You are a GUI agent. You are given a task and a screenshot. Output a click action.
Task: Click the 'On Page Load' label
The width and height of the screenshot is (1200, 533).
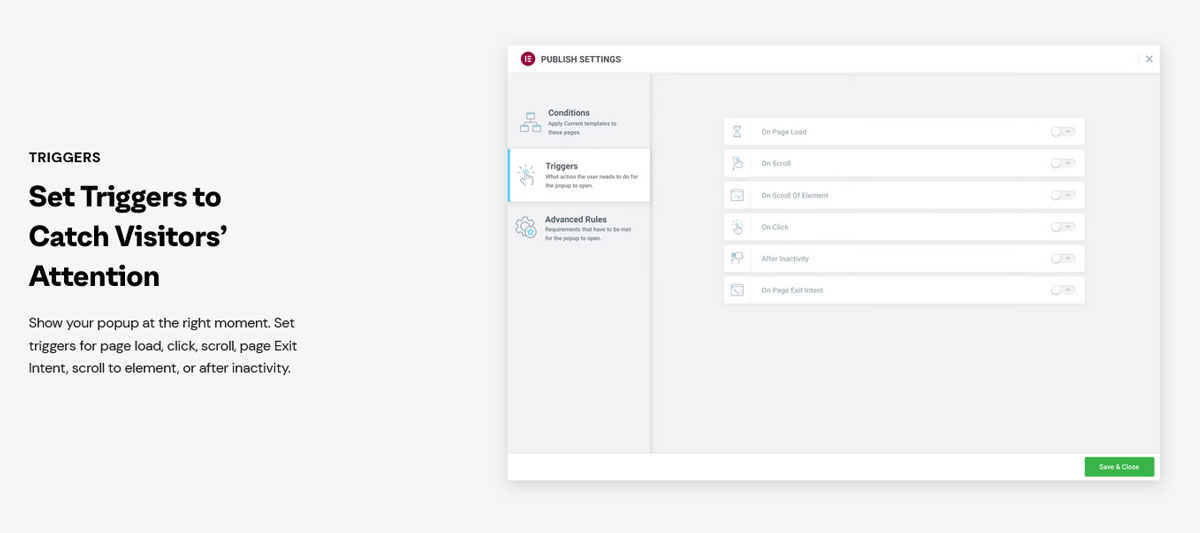point(784,132)
